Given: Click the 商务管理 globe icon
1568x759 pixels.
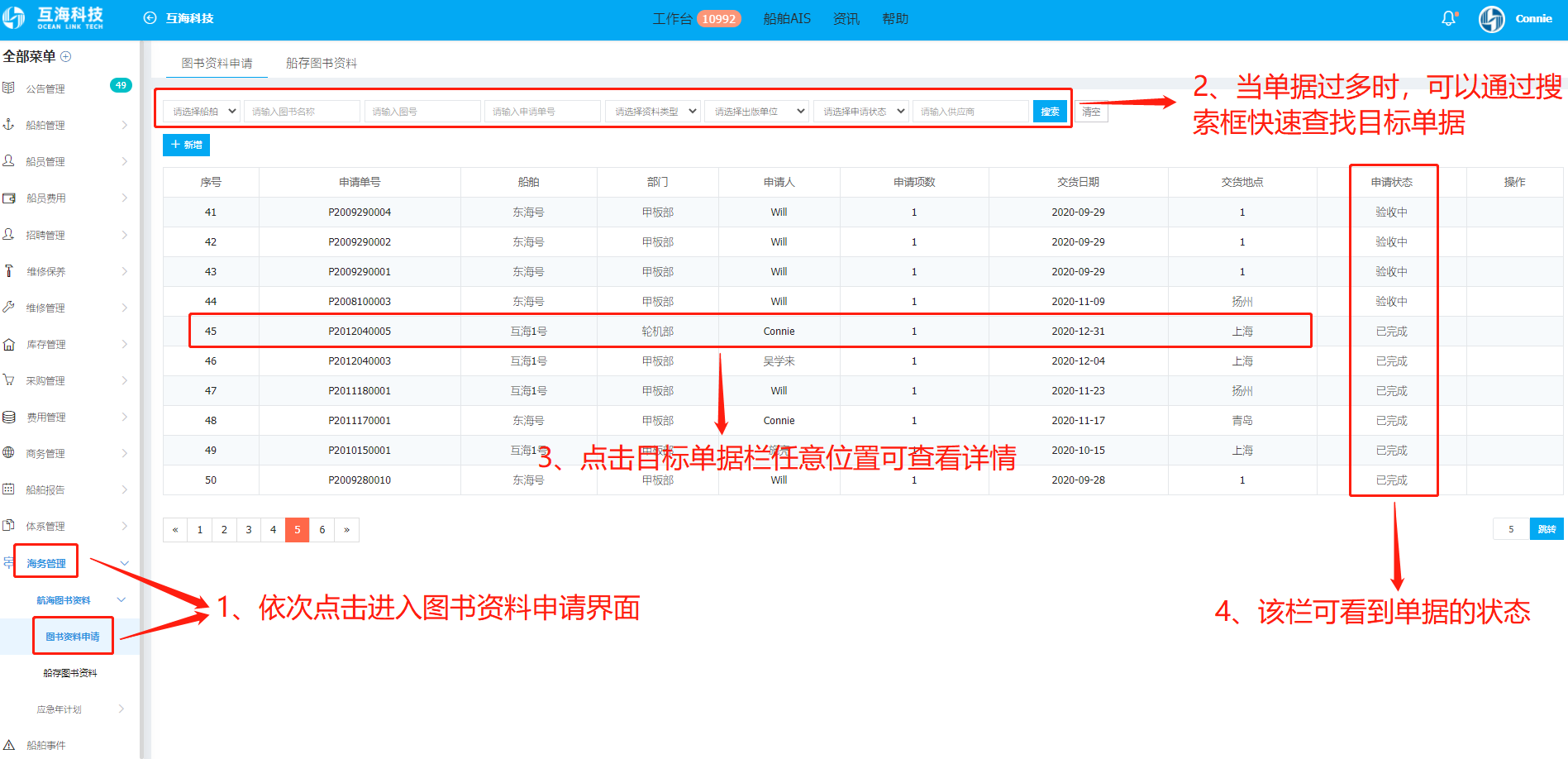Looking at the screenshot, I should point(9,452).
